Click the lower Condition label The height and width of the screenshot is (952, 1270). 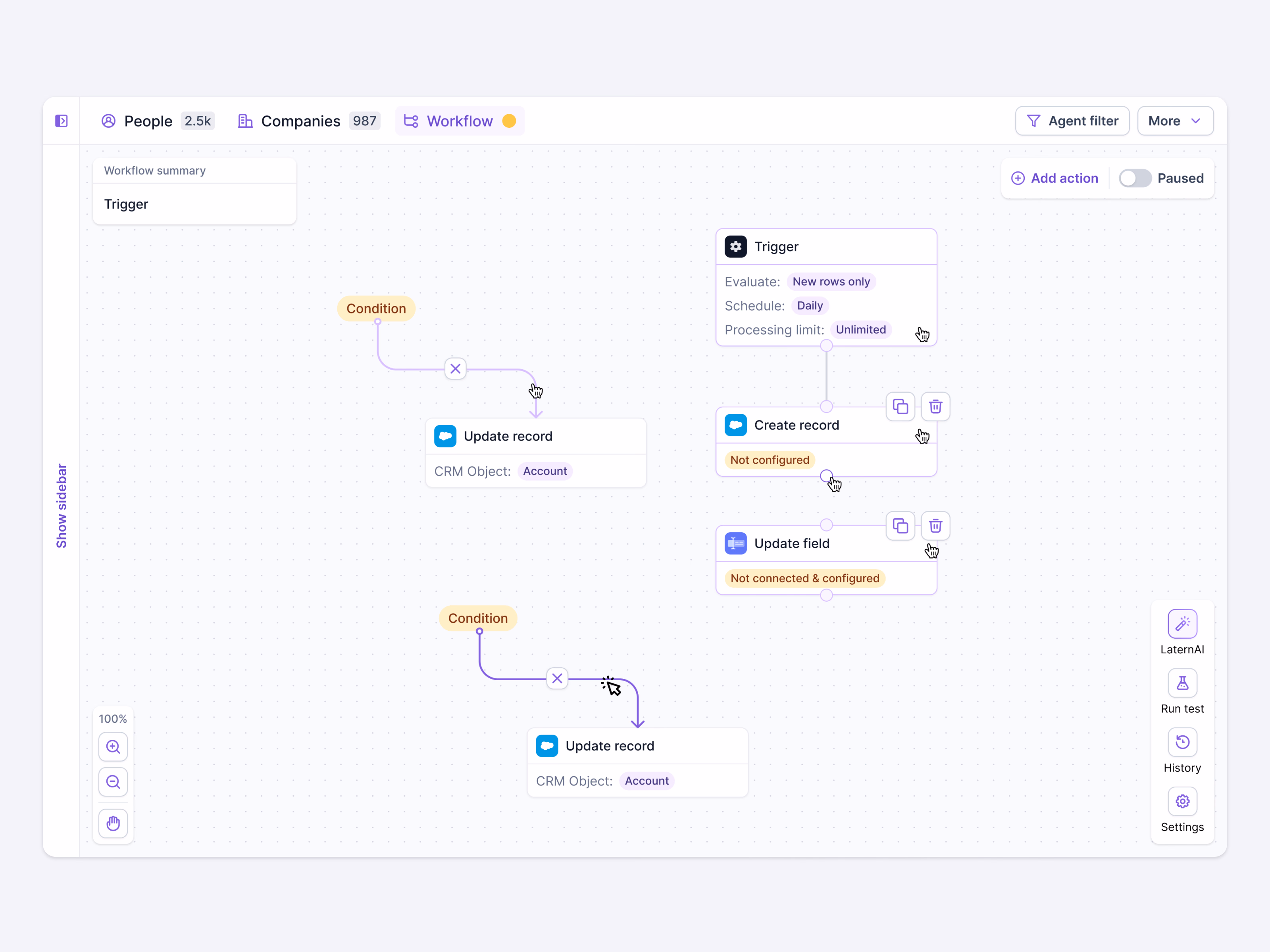click(x=478, y=618)
